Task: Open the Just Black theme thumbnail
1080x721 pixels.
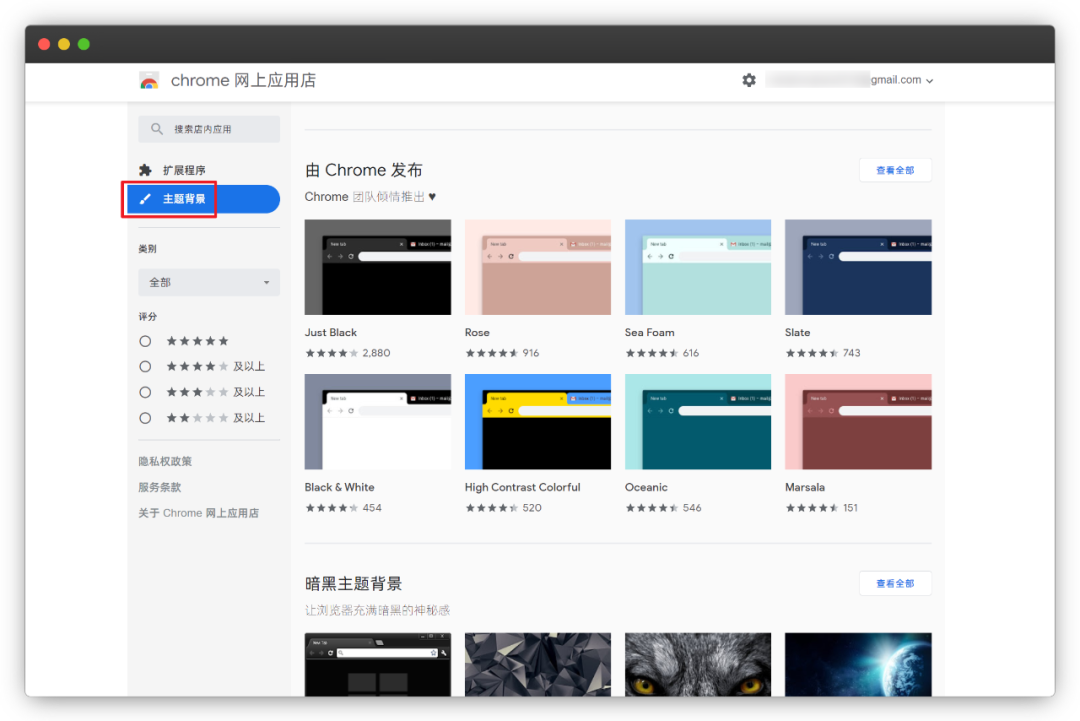Action: (377, 267)
